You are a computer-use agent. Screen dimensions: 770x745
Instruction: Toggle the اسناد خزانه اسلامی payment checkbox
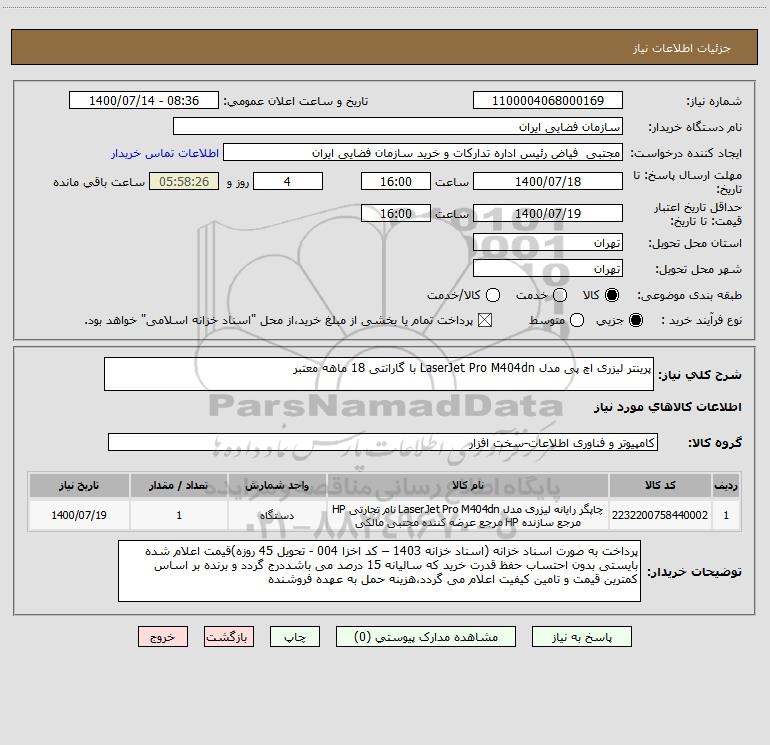click(485, 321)
